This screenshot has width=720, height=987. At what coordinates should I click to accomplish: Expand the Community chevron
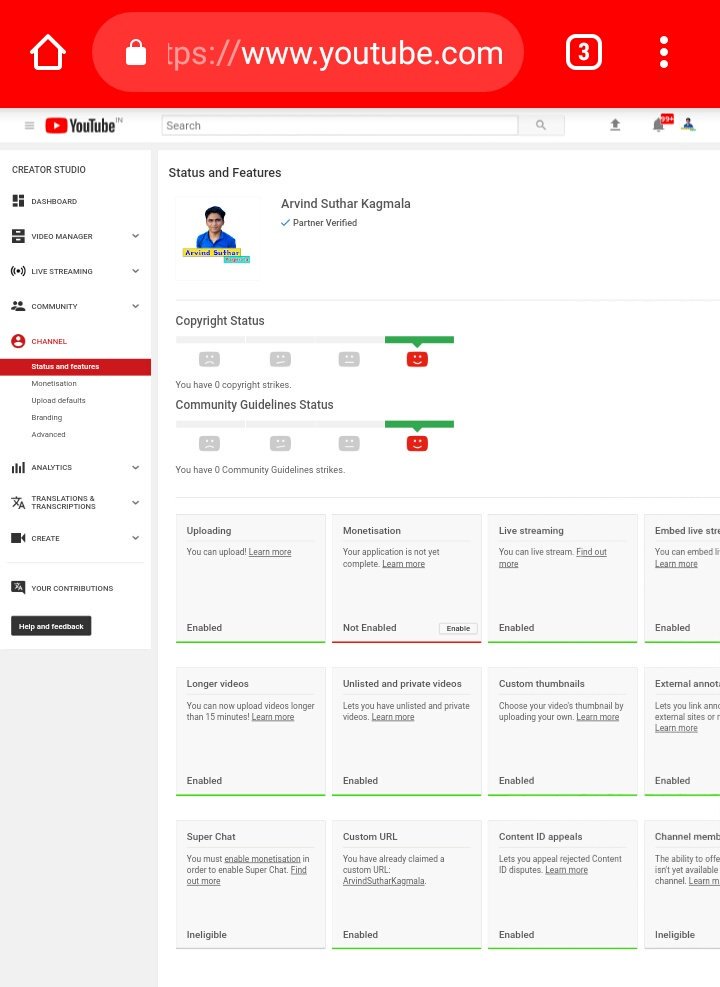pyautogui.click(x=135, y=306)
